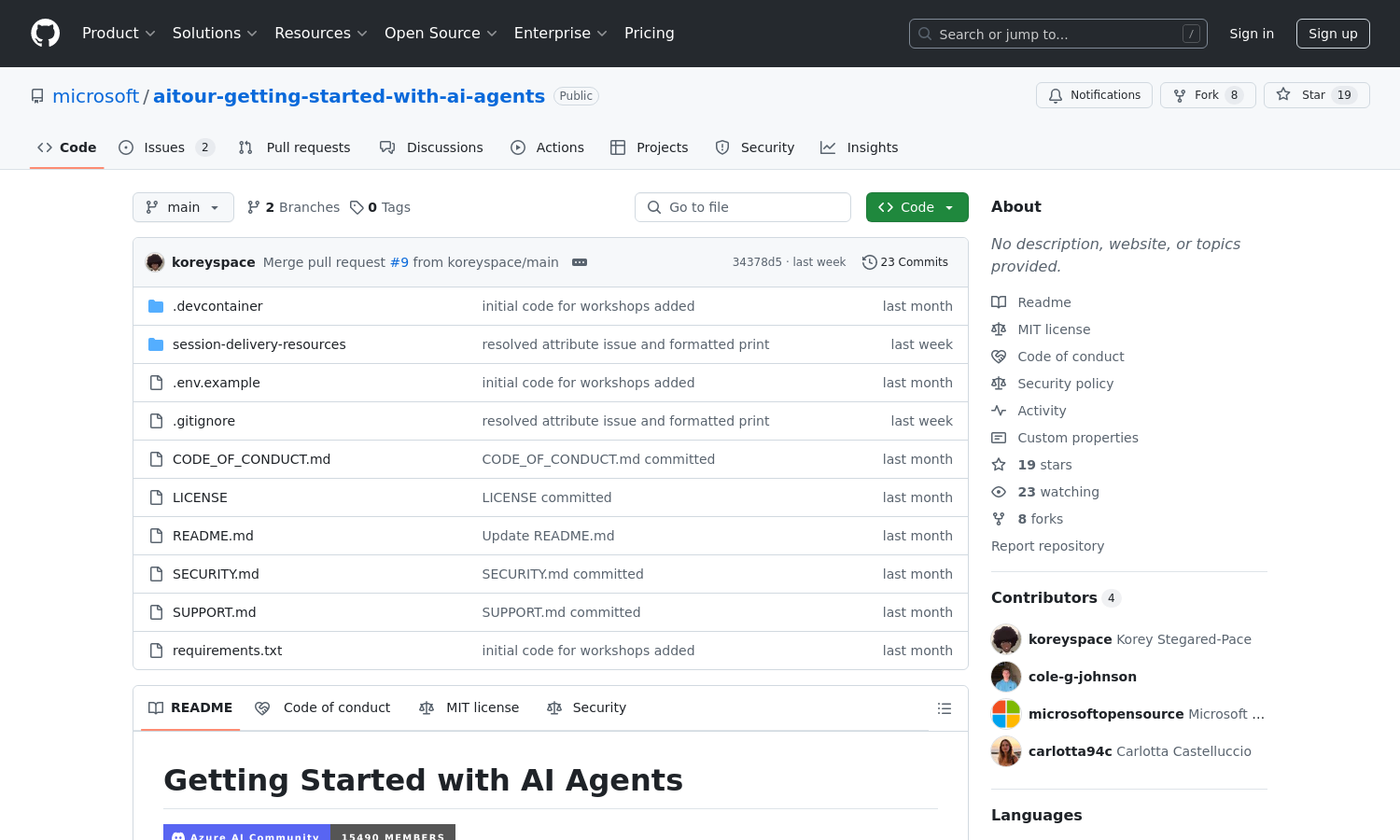
Task: Focus the Search or jump to box
Action: (1057, 34)
